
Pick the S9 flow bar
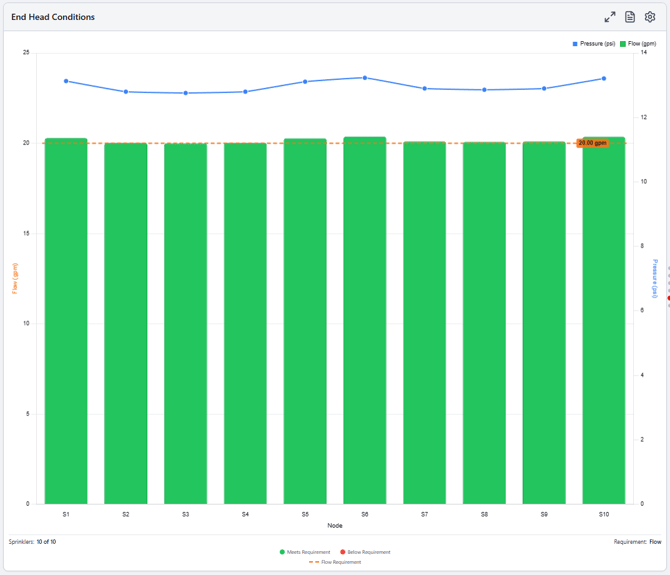(544, 323)
